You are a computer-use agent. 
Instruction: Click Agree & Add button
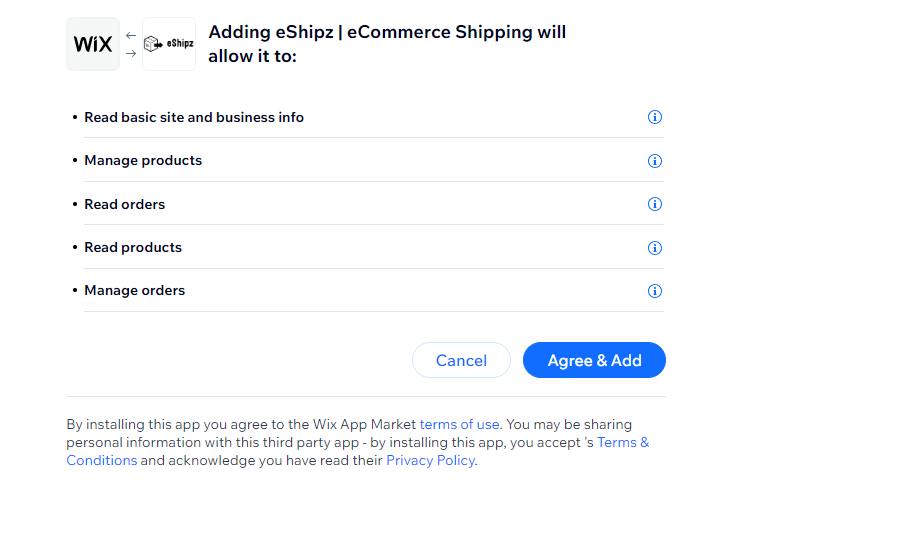(594, 360)
